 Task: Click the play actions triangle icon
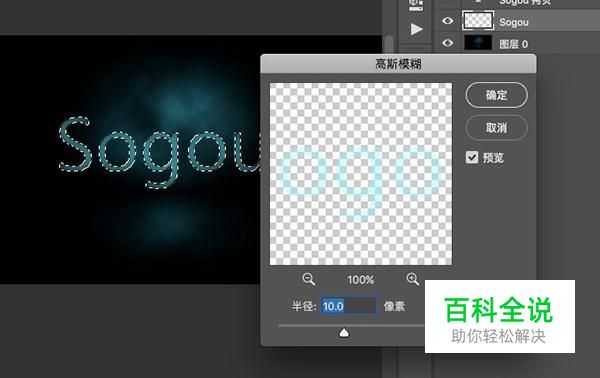tap(416, 29)
